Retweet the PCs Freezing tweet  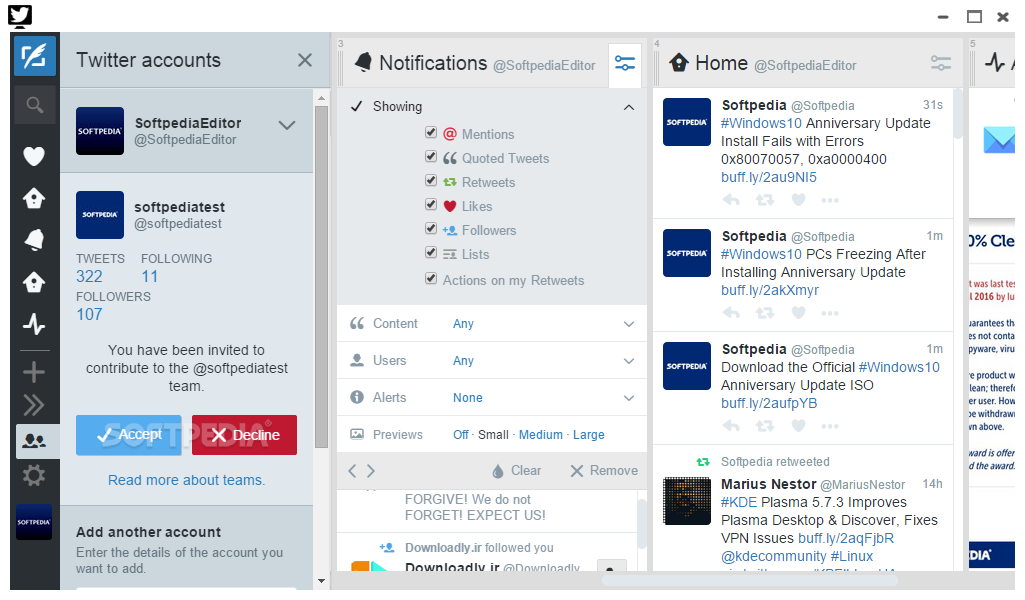pyautogui.click(x=765, y=313)
